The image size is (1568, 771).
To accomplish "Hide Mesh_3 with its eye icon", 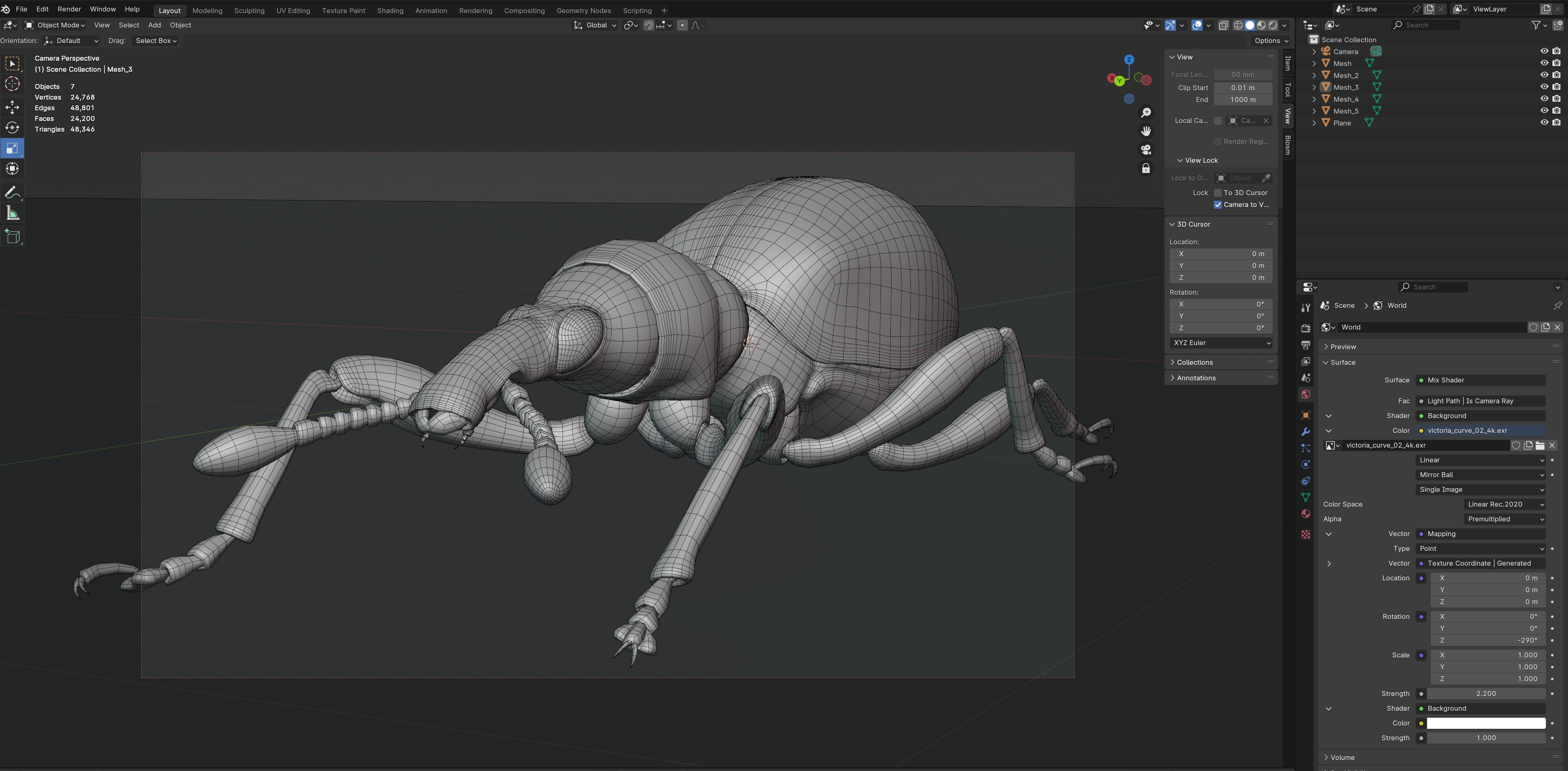I will (x=1544, y=87).
